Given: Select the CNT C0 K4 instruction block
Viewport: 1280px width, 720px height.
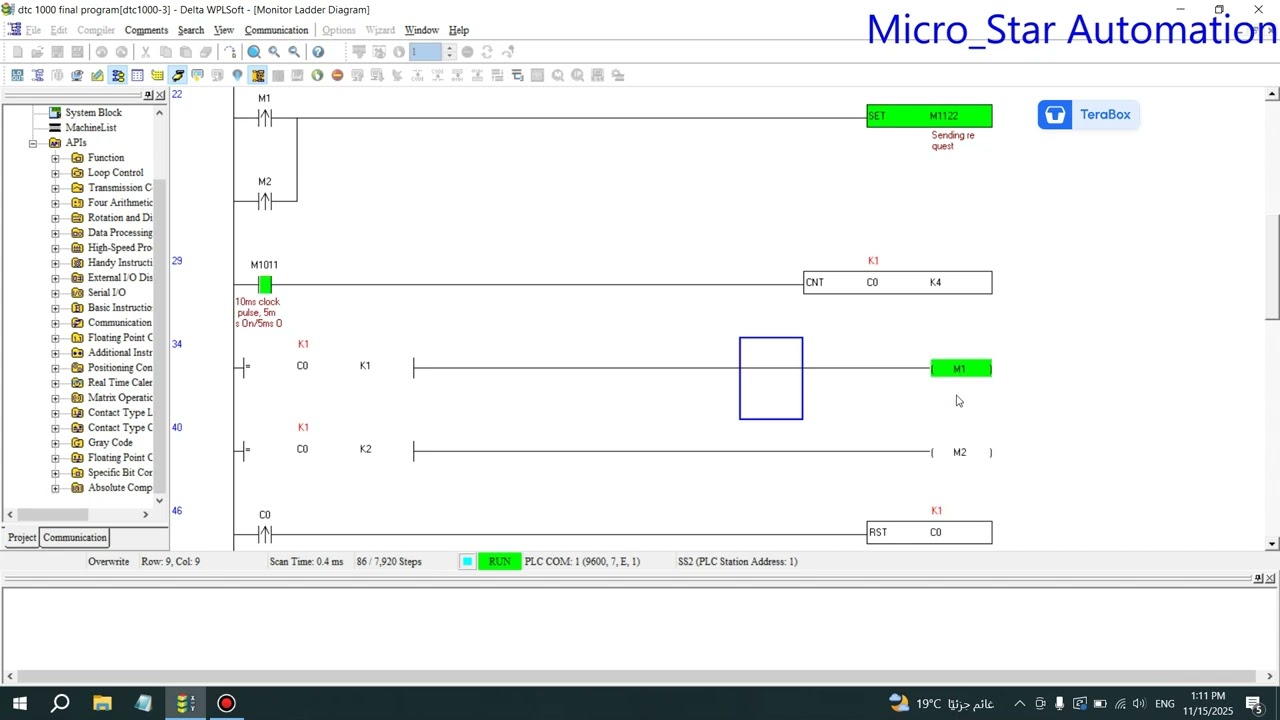Looking at the screenshot, I should [x=898, y=283].
